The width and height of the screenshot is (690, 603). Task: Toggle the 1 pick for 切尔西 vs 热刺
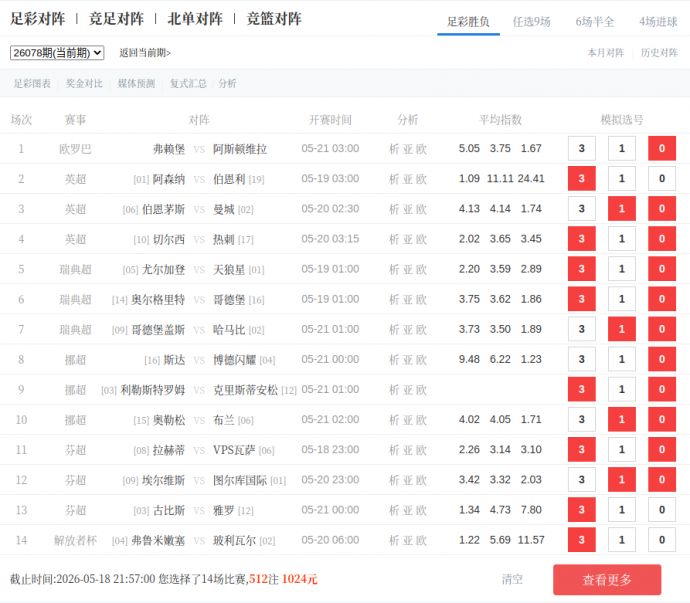[x=621, y=239]
